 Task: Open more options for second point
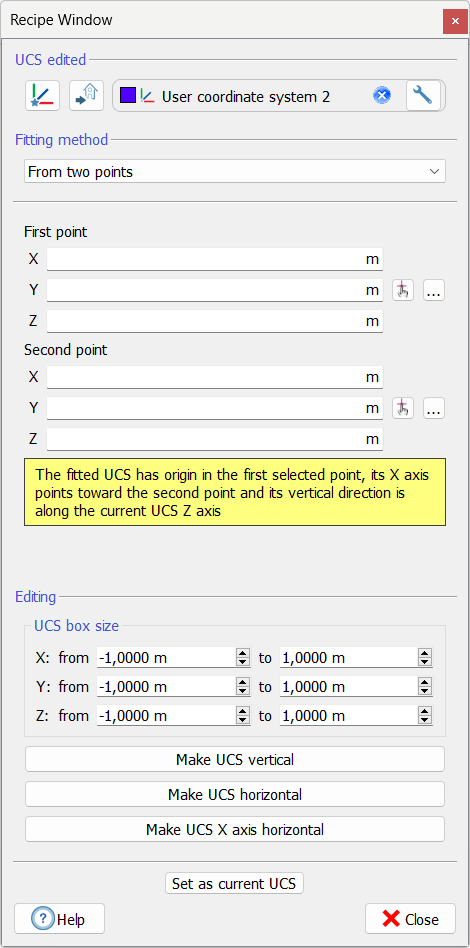[434, 409]
